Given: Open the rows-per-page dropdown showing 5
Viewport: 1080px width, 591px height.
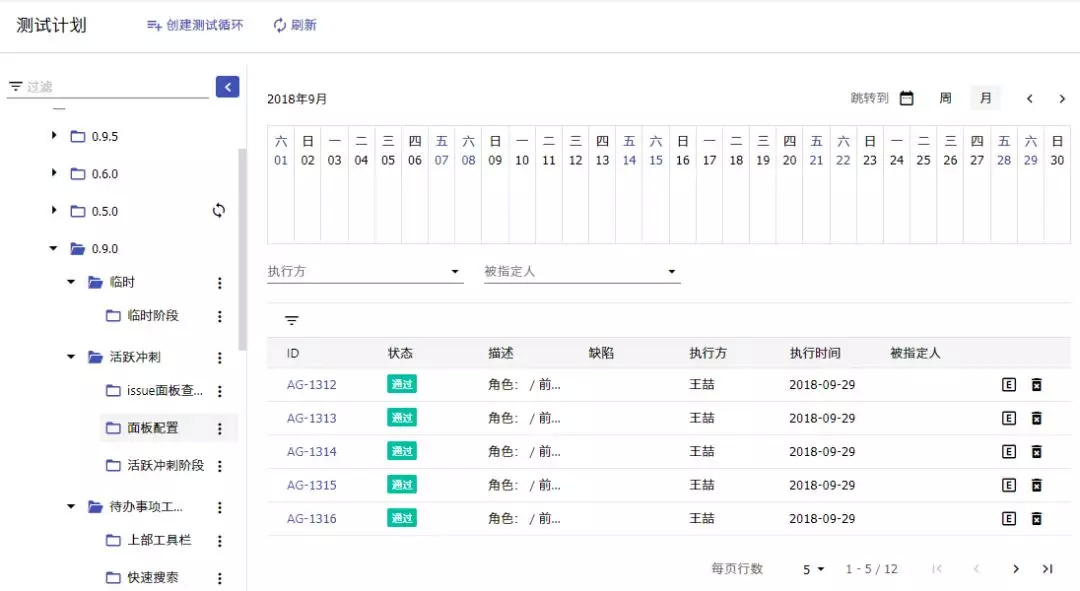Looking at the screenshot, I should (813, 569).
